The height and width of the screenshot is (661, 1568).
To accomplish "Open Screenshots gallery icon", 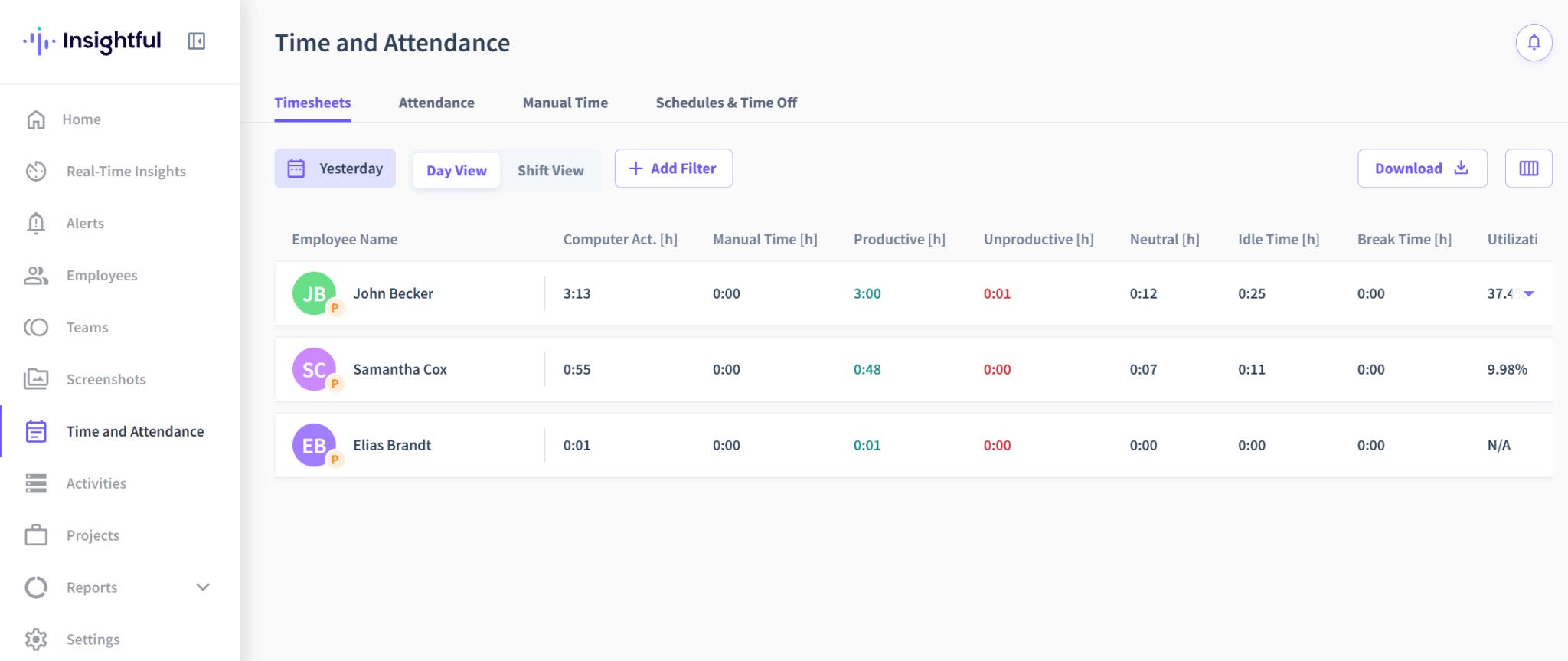I will tap(36, 379).
